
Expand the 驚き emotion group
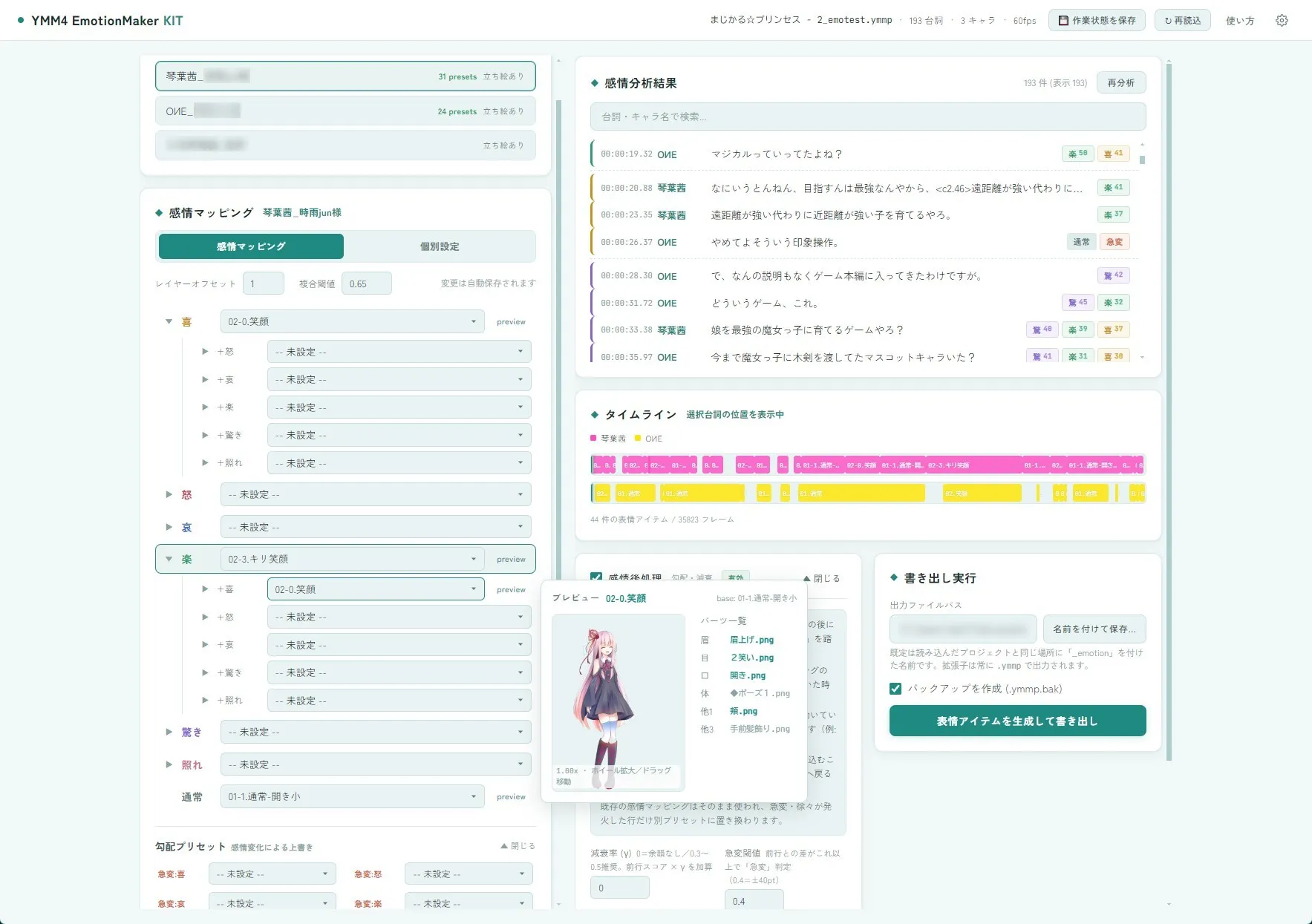pos(169,732)
